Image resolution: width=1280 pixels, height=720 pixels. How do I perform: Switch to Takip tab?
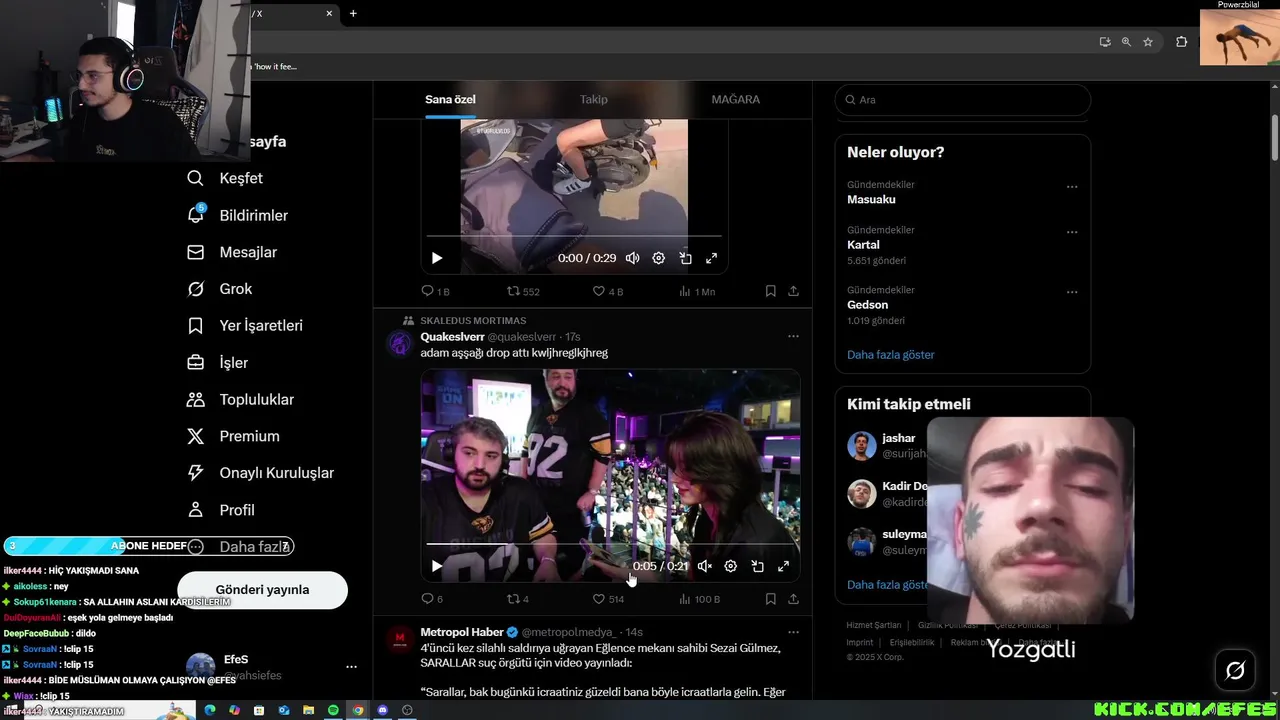click(x=594, y=100)
